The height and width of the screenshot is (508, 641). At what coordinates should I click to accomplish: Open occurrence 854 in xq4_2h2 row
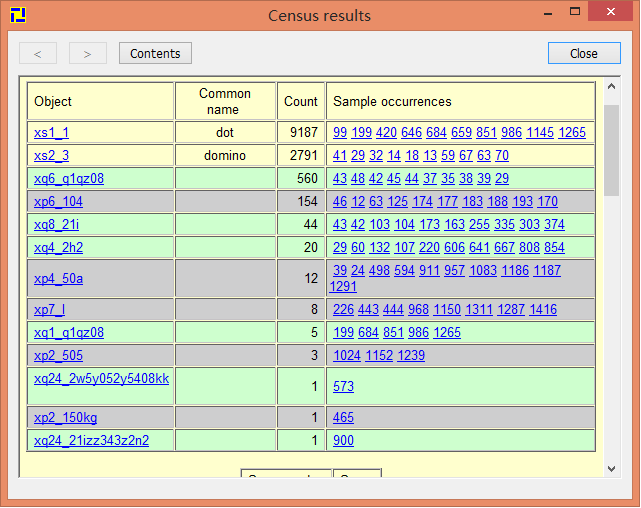(x=554, y=247)
